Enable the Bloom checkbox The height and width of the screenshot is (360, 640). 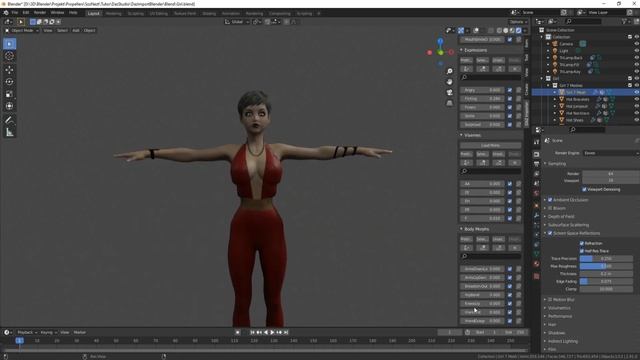click(x=550, y=208)
